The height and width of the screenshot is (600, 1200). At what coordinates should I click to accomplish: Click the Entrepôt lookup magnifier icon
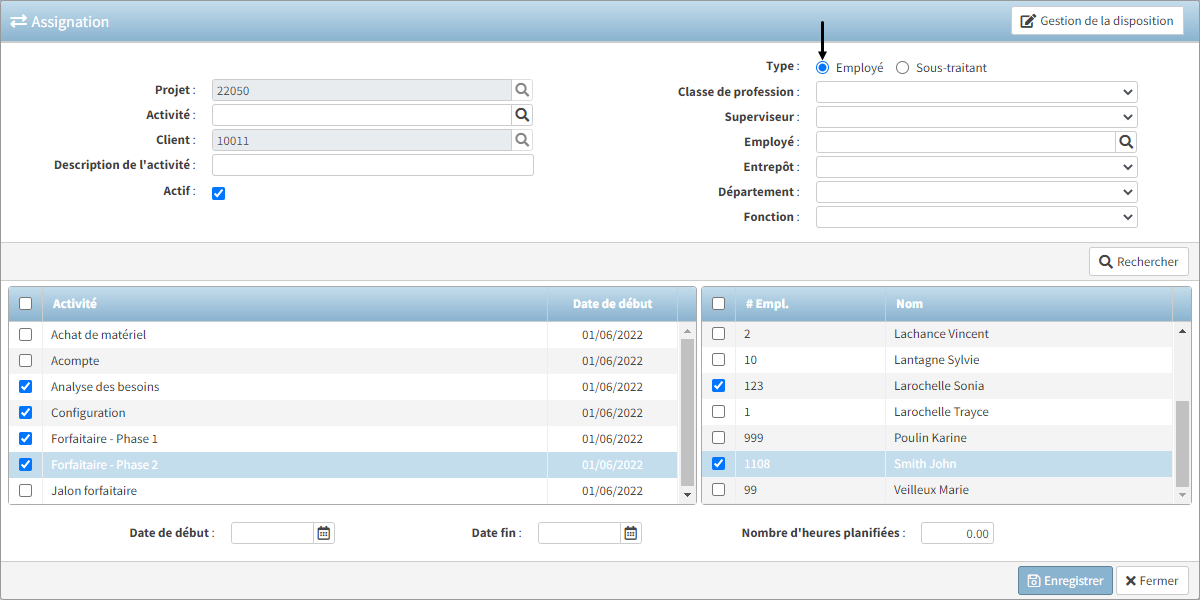pyautogui.click(x=1126, y=166)
